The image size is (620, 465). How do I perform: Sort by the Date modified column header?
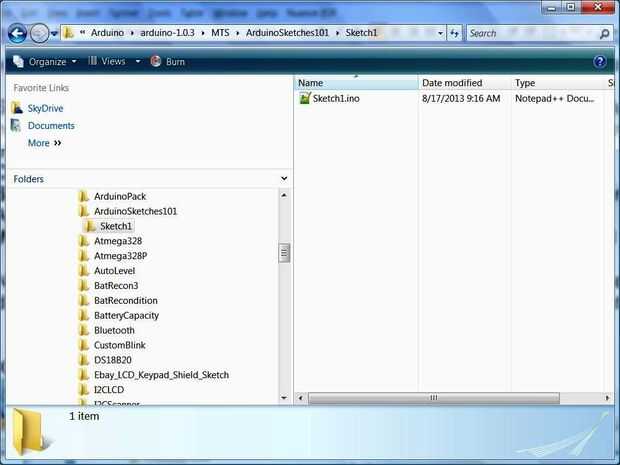[465, 83]
